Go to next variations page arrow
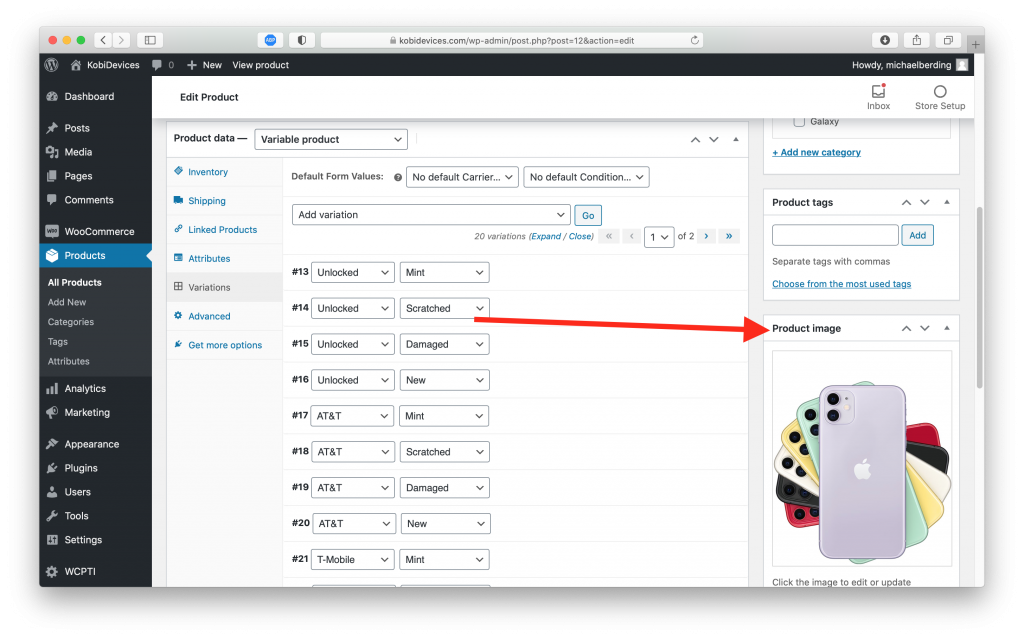The width and height of the screenshot is (1024, 639). pos(706,236)
